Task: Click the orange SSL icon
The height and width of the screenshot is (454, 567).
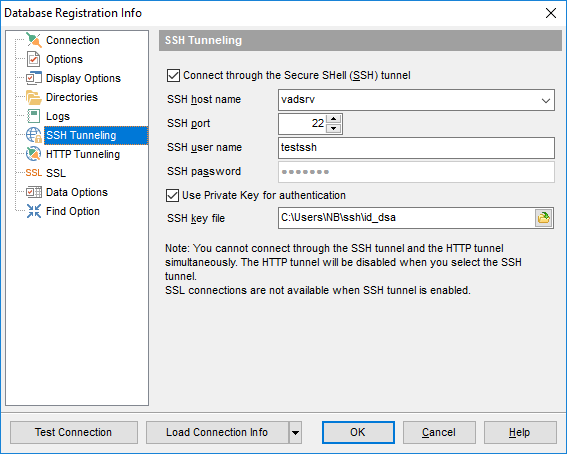Action: pos(34,173)
